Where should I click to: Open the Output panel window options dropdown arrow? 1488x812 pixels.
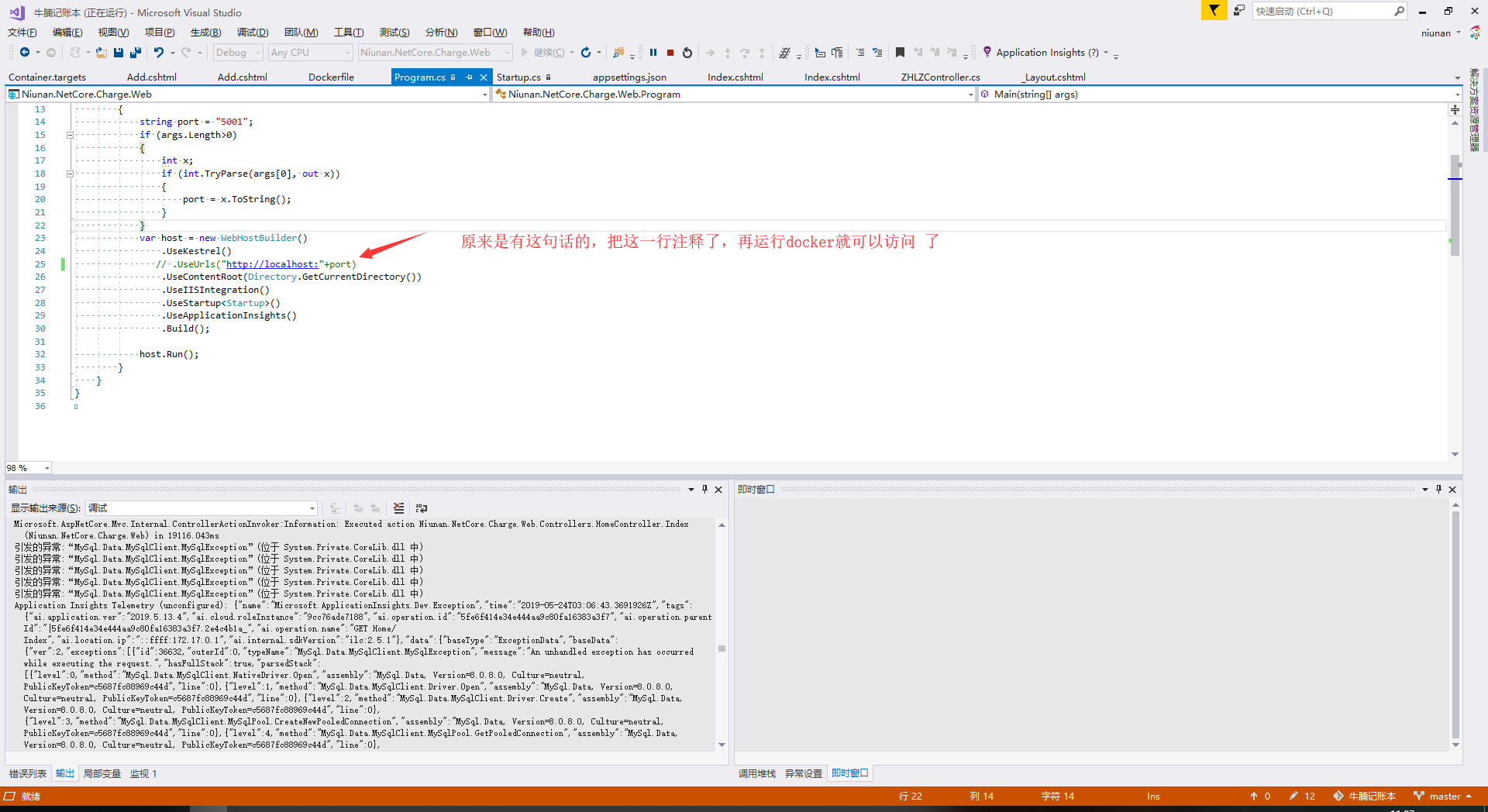pos(691,489)
